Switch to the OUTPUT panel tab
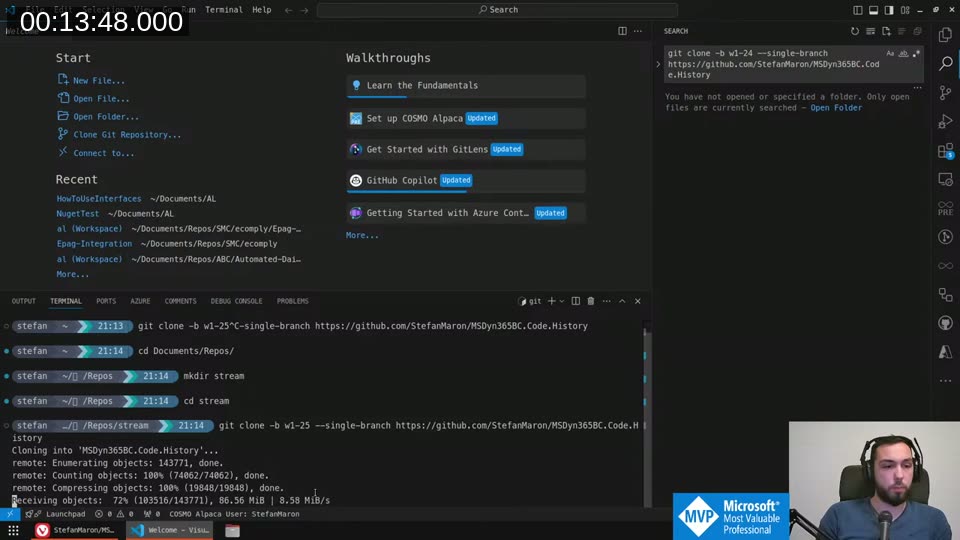Image resolution: width=960 pixels, height=540 pixels. [24, 301]
